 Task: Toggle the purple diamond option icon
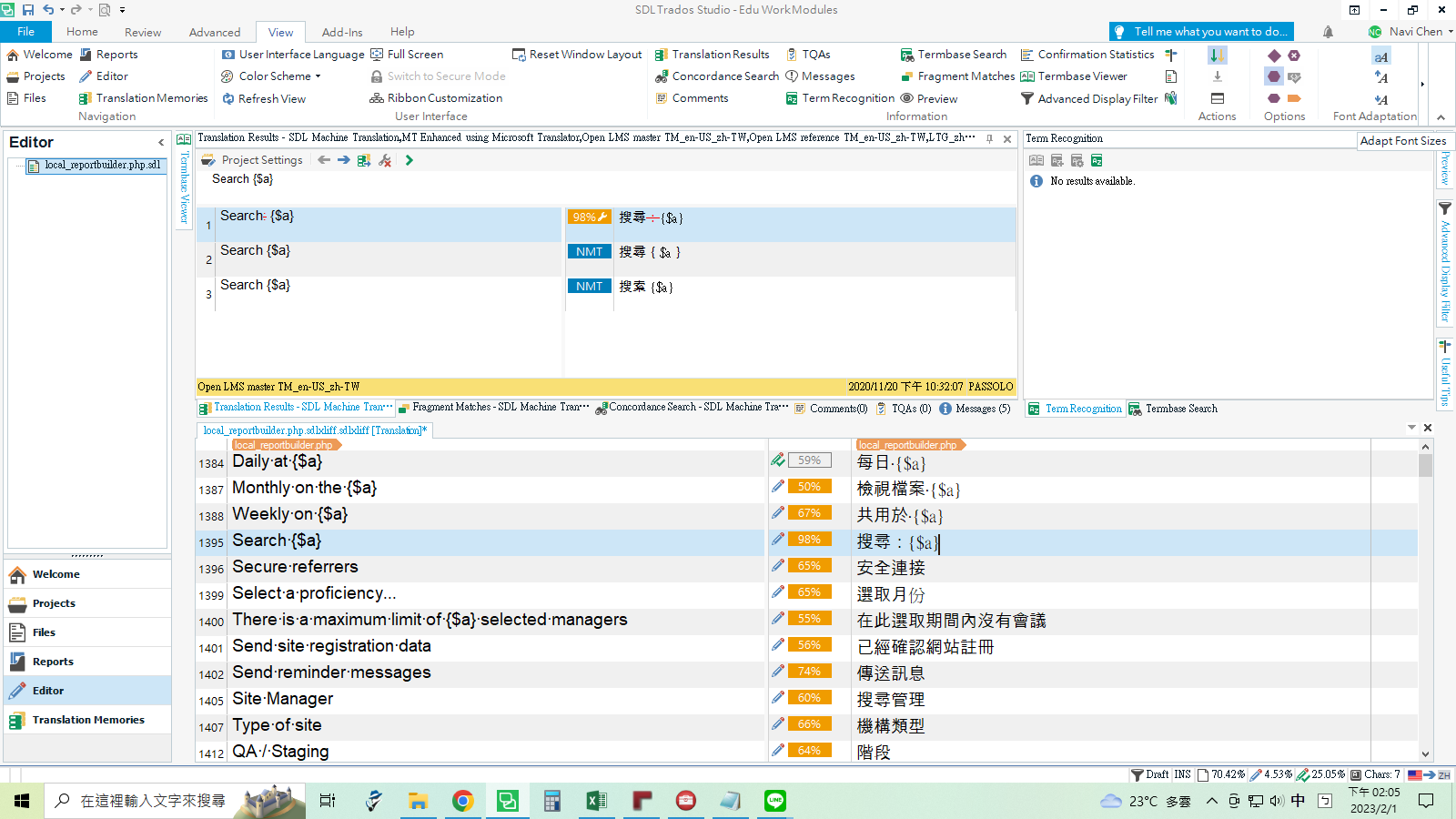1274,56
